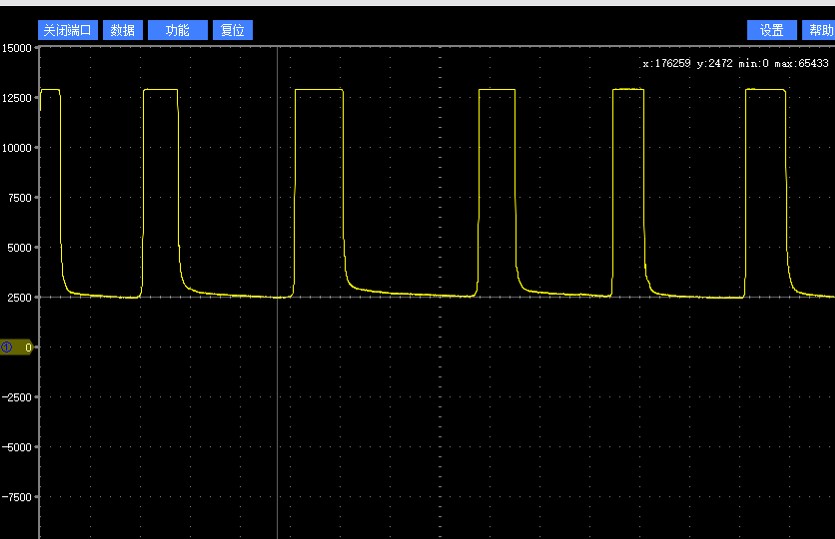Open the 数据 (data) menu button
The height and width of the screenshot is (539, 835).
(x=122, y=30)
